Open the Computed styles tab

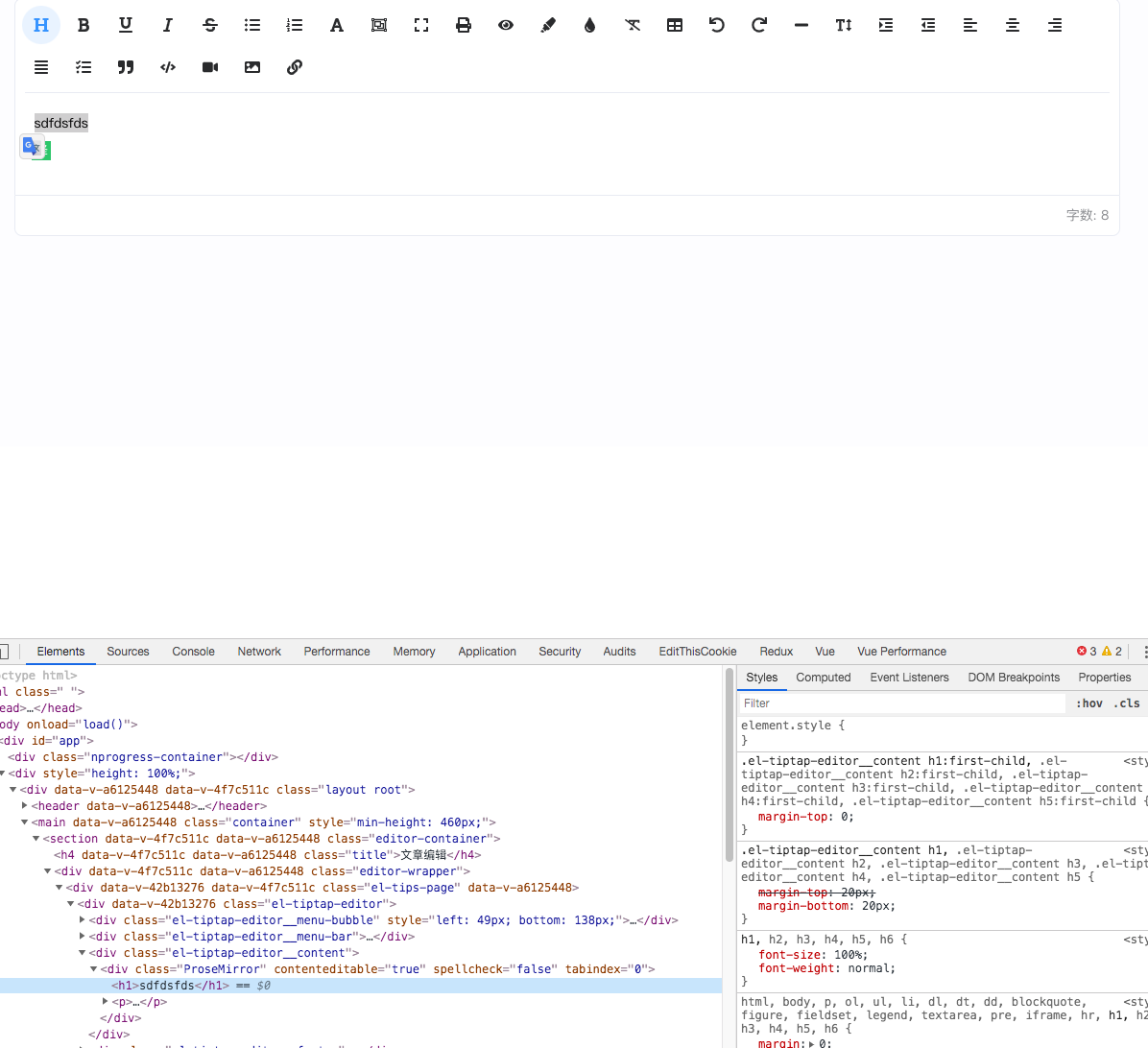823,678
